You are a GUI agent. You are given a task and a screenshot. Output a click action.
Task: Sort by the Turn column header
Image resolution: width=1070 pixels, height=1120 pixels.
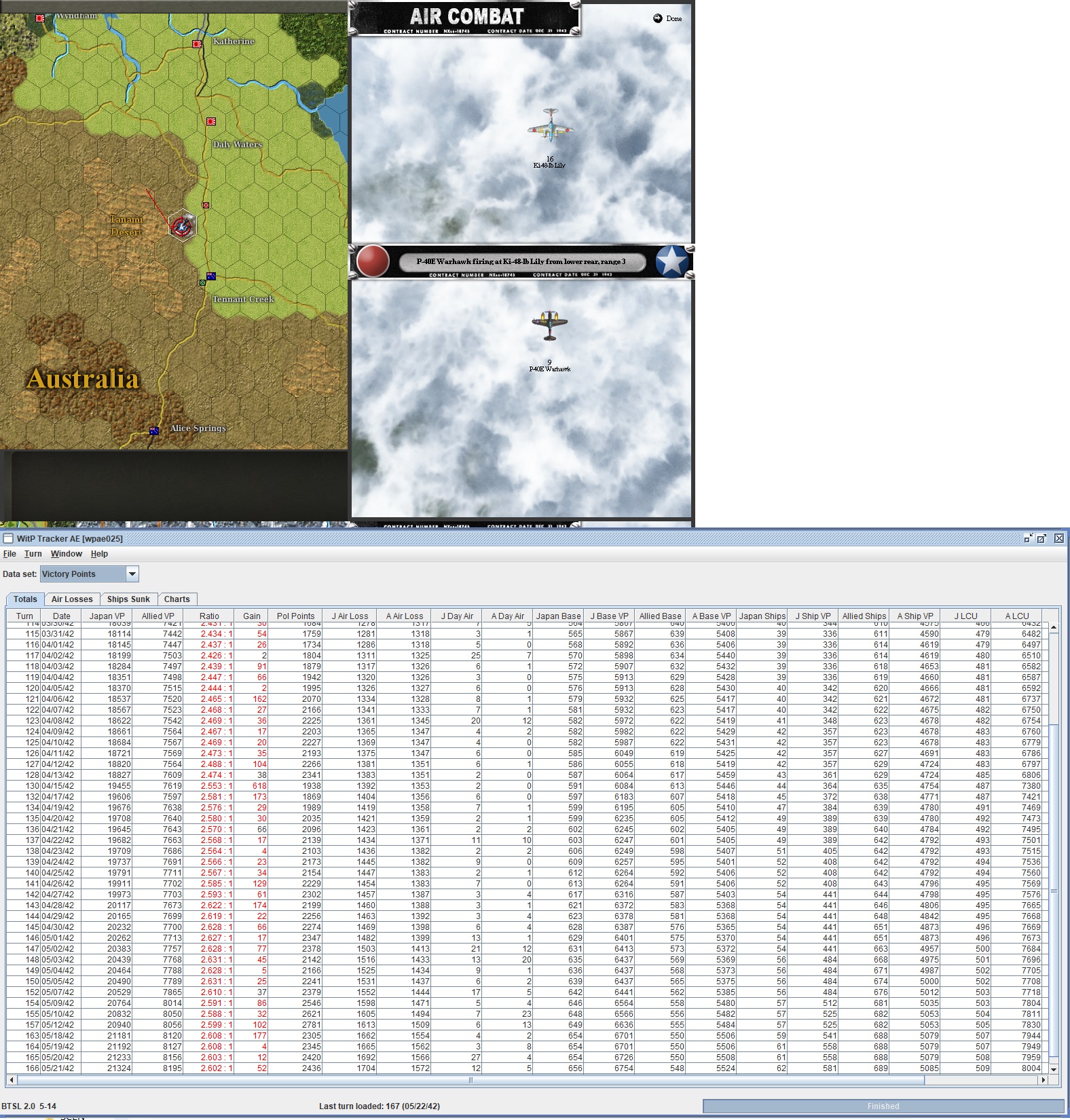pyautogui.click(x=24, y=616)
